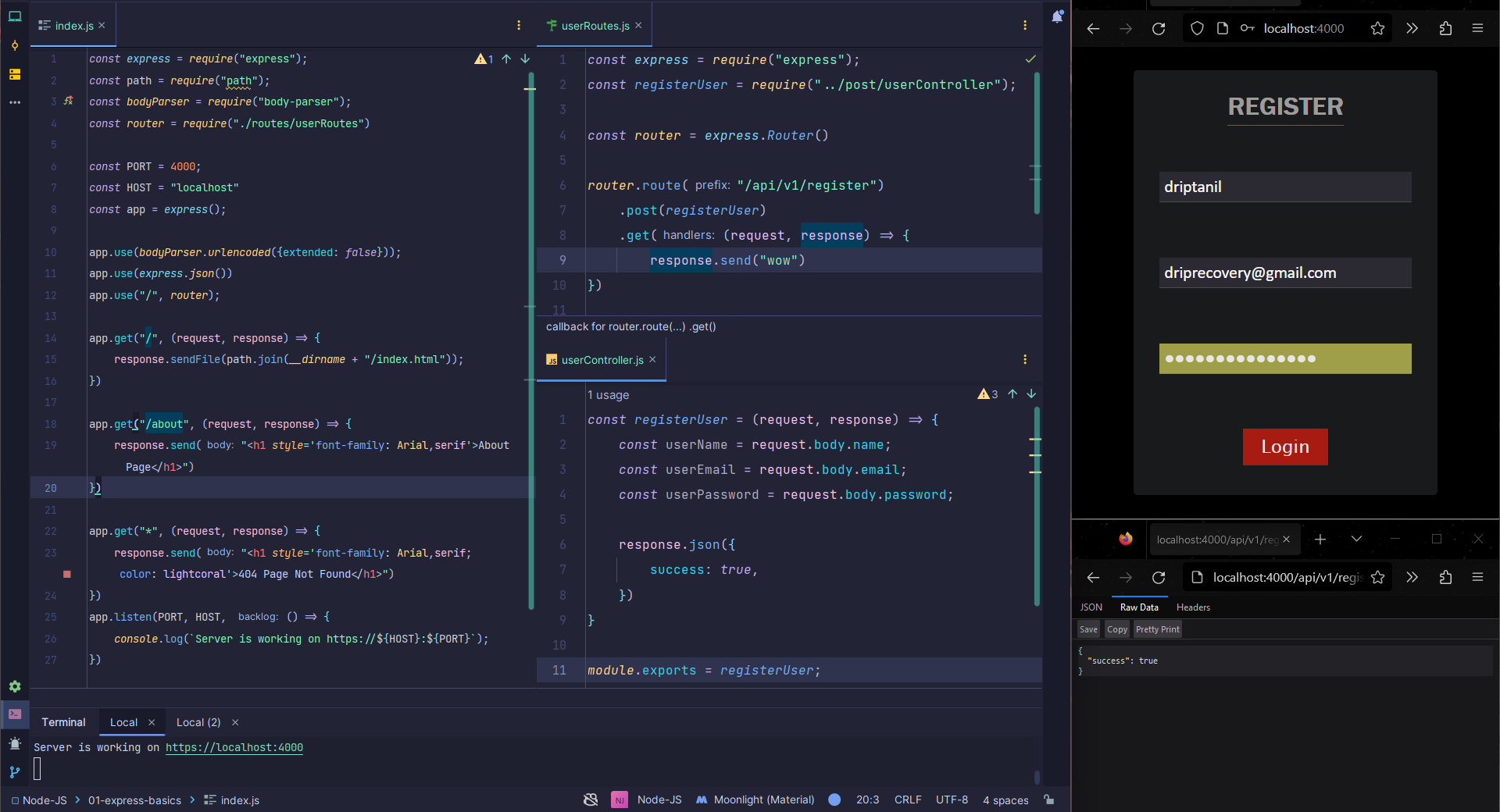The height and width of the screenshot is (812, 1500).
Task: Toggle read-only lock in status bar
Action: [1049, 800]
